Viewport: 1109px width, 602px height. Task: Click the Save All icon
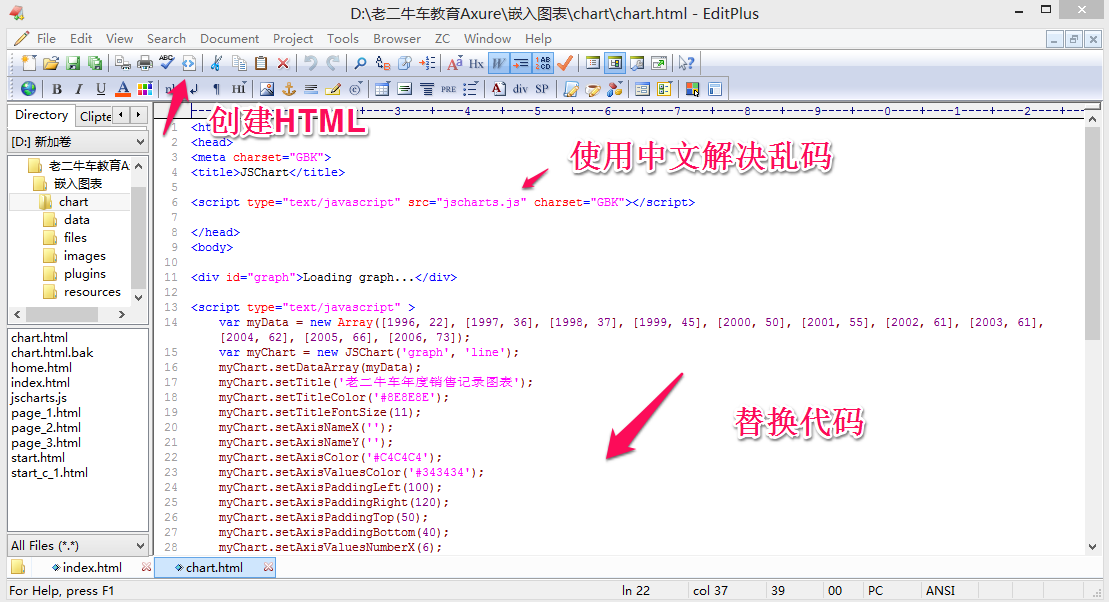[x=95, y=64]
